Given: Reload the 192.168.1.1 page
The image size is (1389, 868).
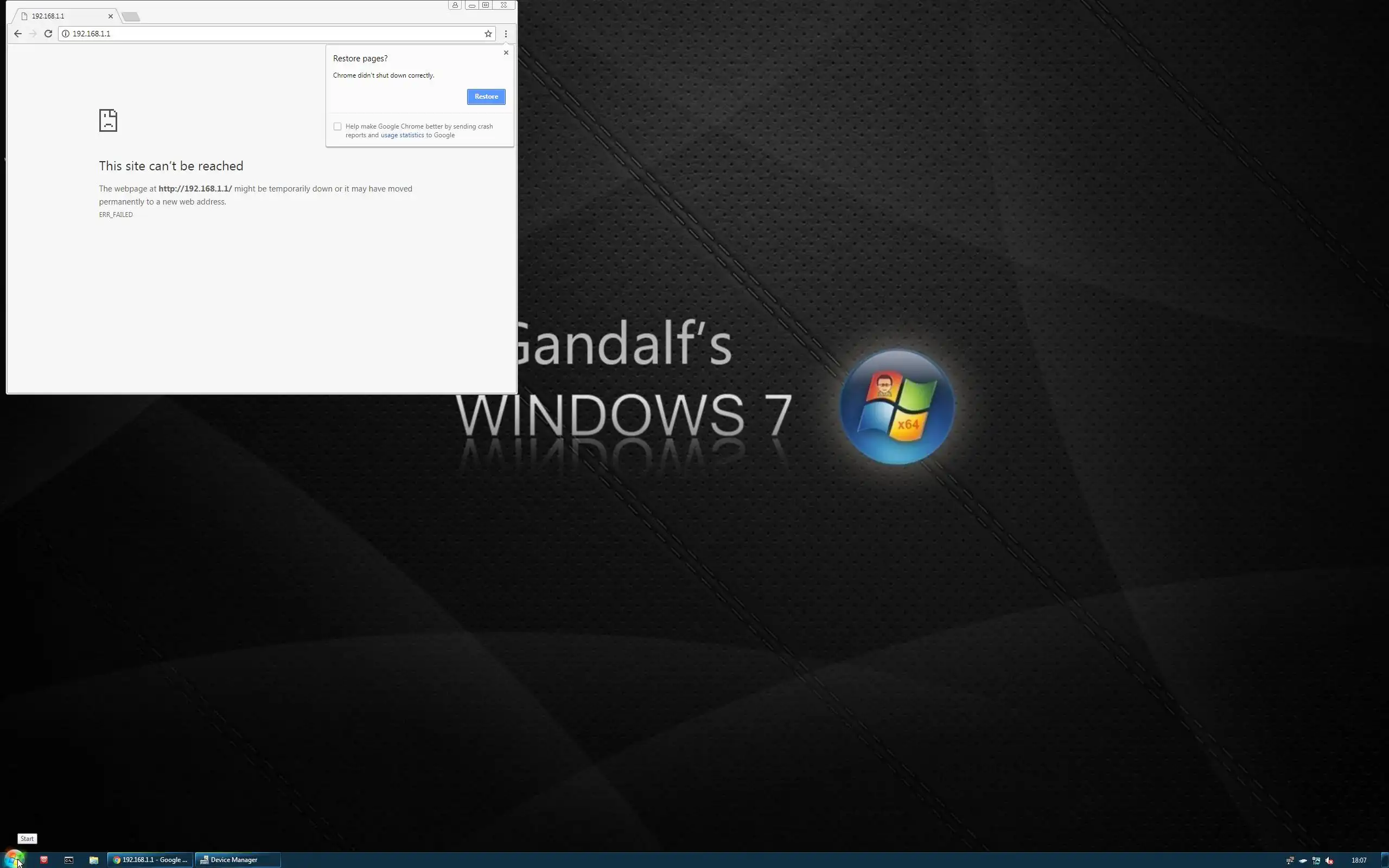Looking at the screenshot, I should (x=48, y=34).
